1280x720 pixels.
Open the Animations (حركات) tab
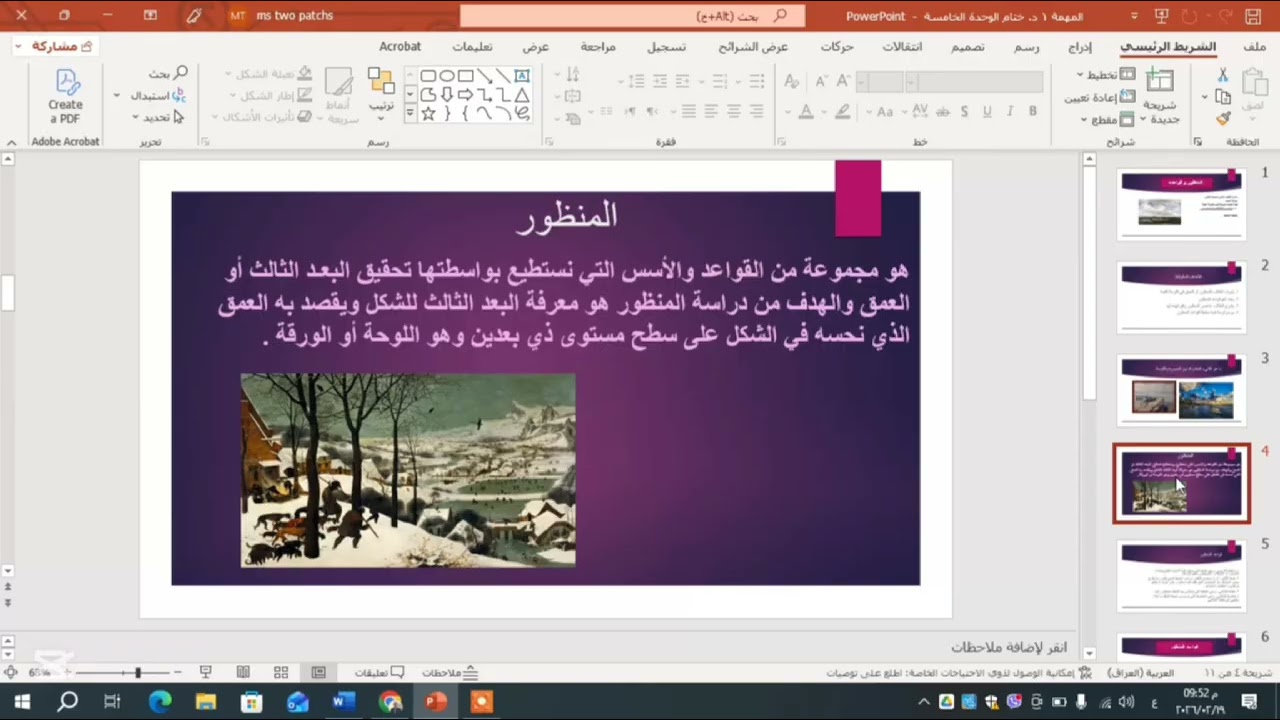837,47
